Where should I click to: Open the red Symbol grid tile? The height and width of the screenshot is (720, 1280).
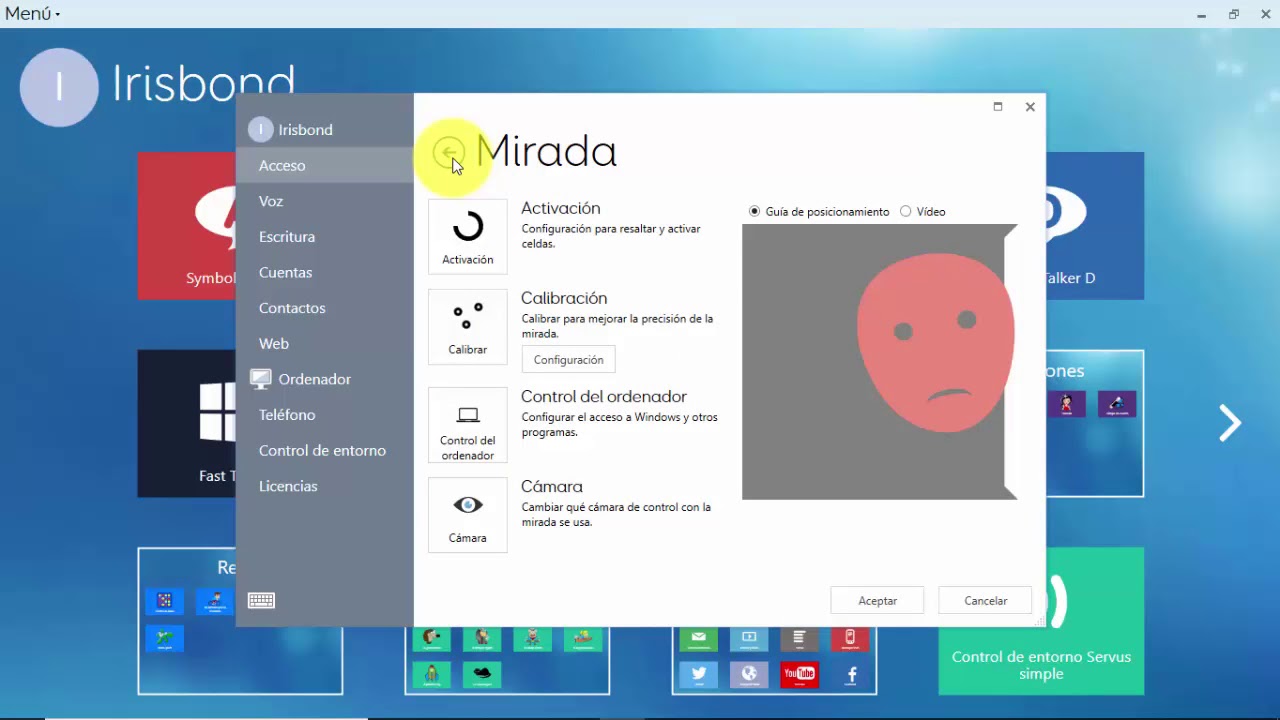(187, 226)
